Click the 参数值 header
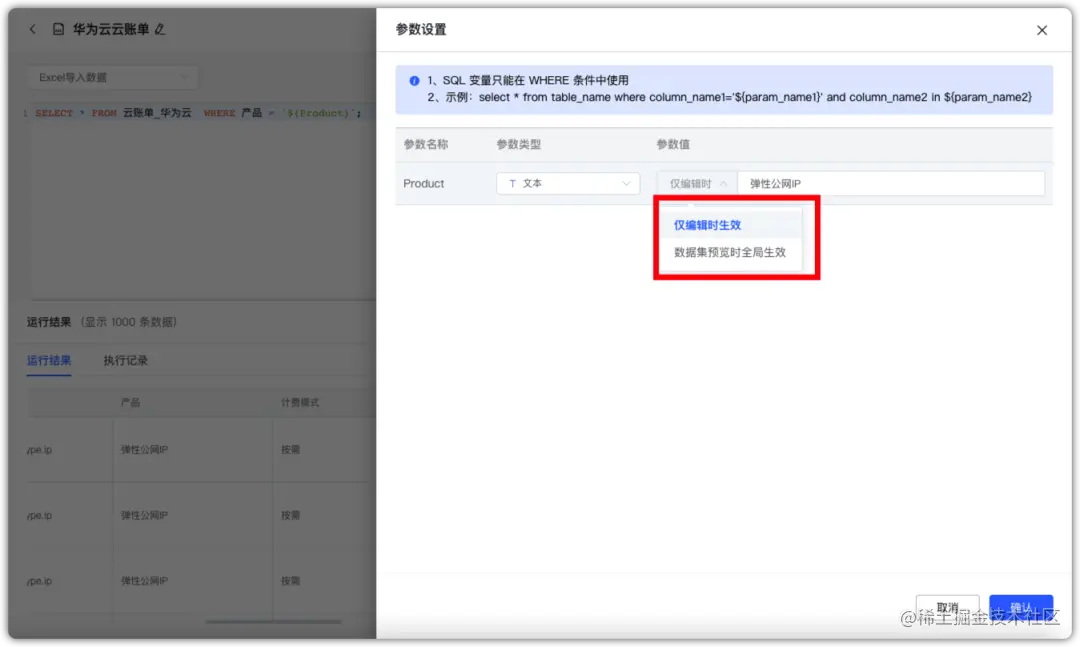The image size is (1080, 647). click(x=673, y=144)
